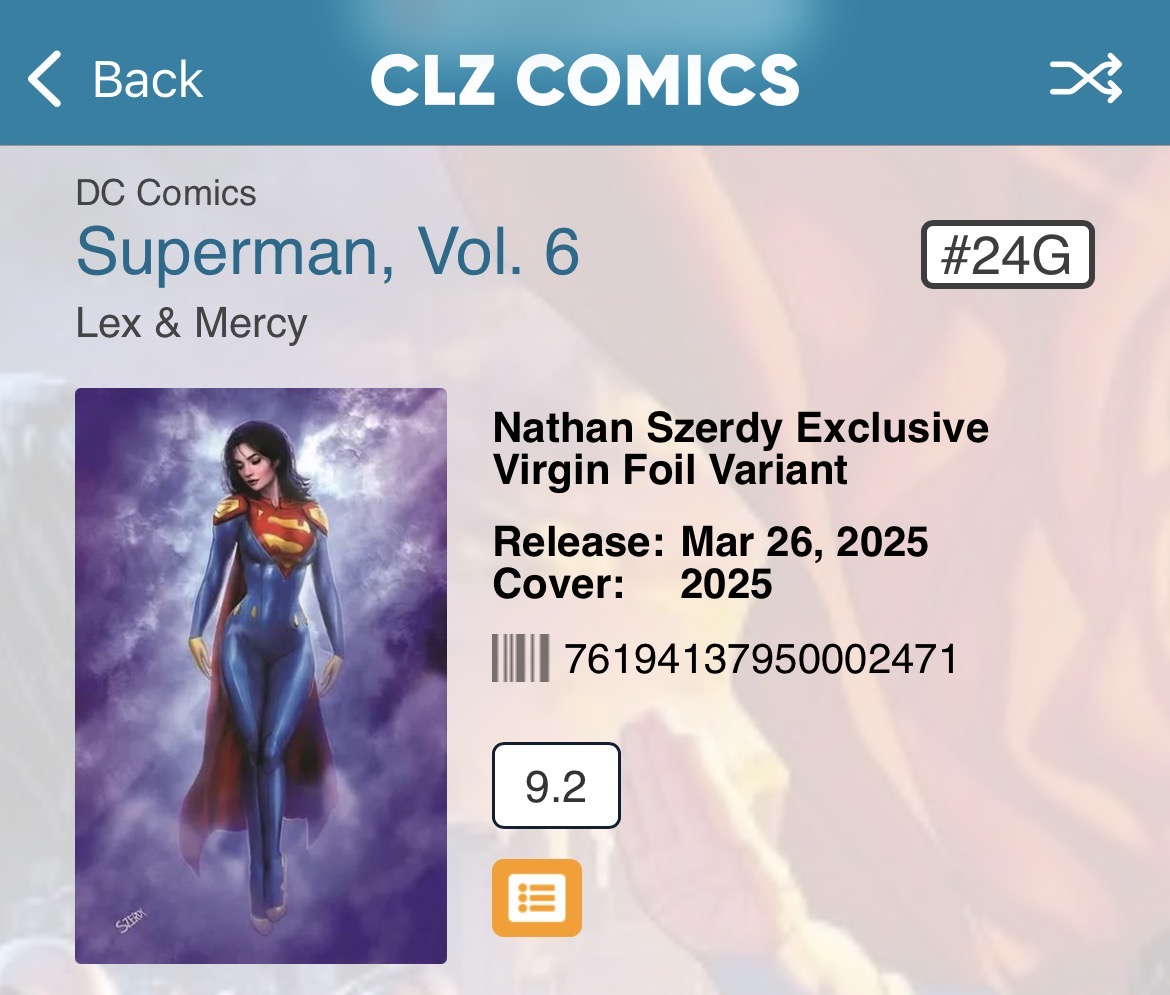
Task: Tap the Lex & Mercy story title
Action: (192, 323)
